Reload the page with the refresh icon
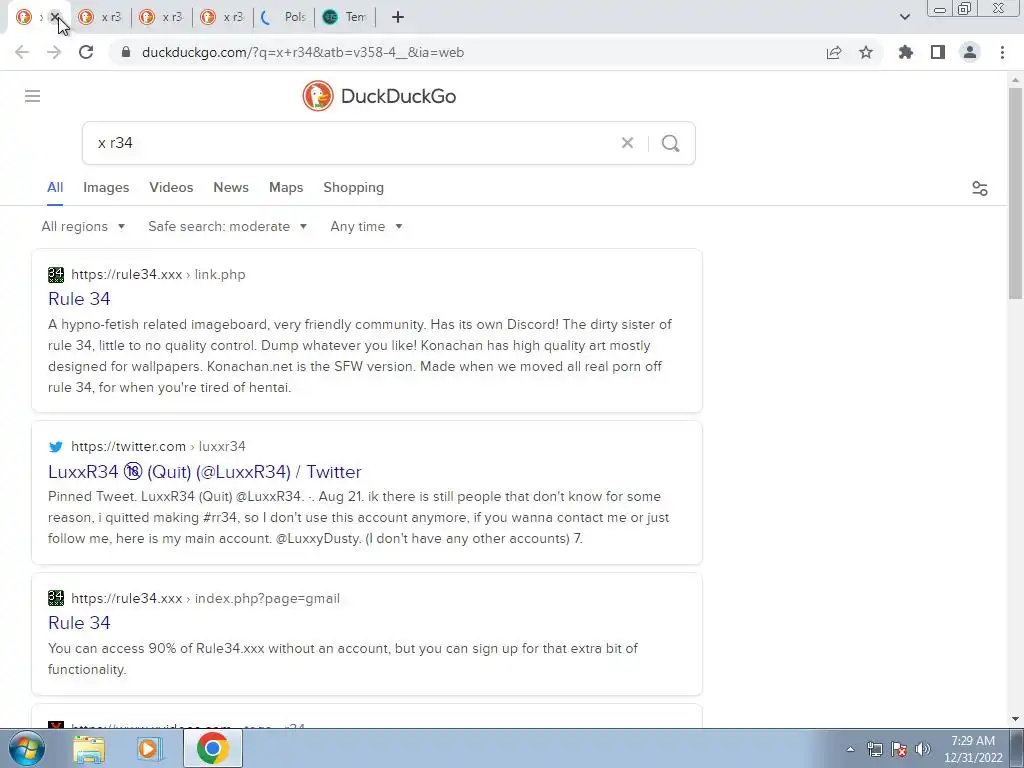The height and width of the screenshot is (768, 1024). (x=86, y=52)
